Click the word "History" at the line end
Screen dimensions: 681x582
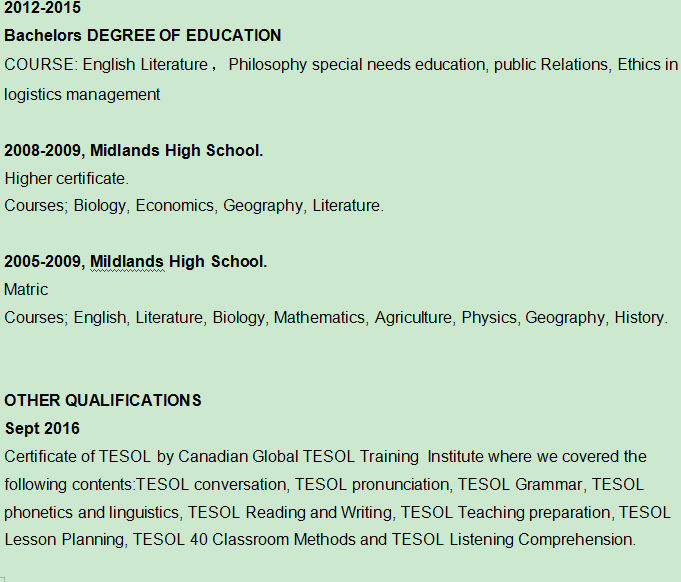639,318
